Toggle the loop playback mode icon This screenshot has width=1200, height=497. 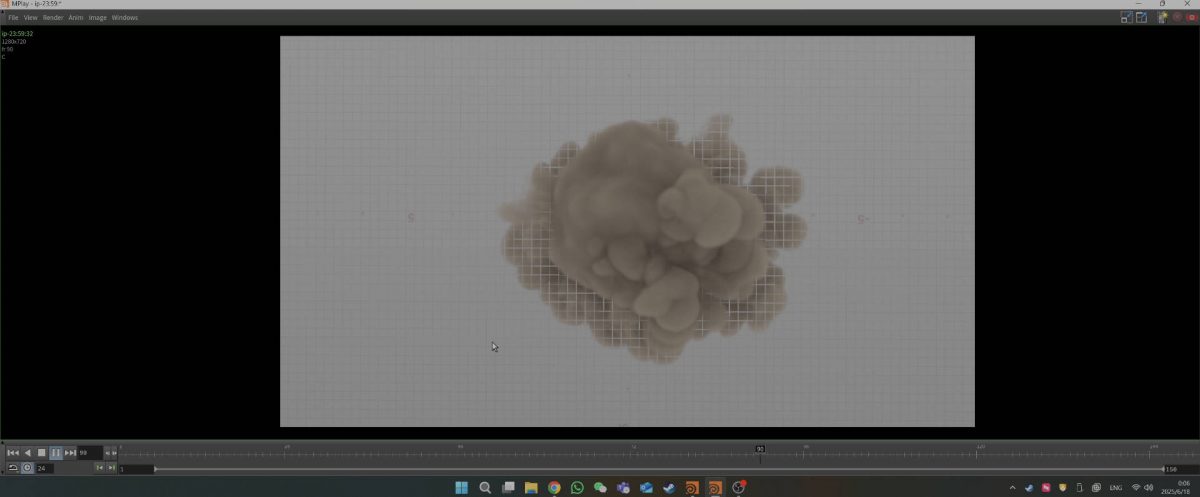pos(13,468)
